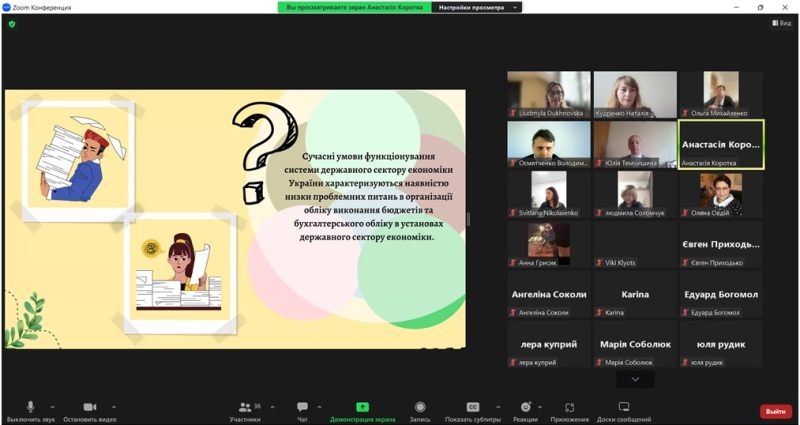Select highlighted Анастасія Коротка tile
Image resolution: width=800 pixels, height=425 pixels.
click(x=721, y=144)
